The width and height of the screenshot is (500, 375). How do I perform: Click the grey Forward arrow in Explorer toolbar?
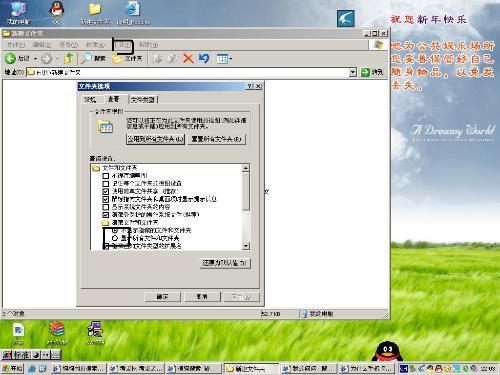click(46, 59)
